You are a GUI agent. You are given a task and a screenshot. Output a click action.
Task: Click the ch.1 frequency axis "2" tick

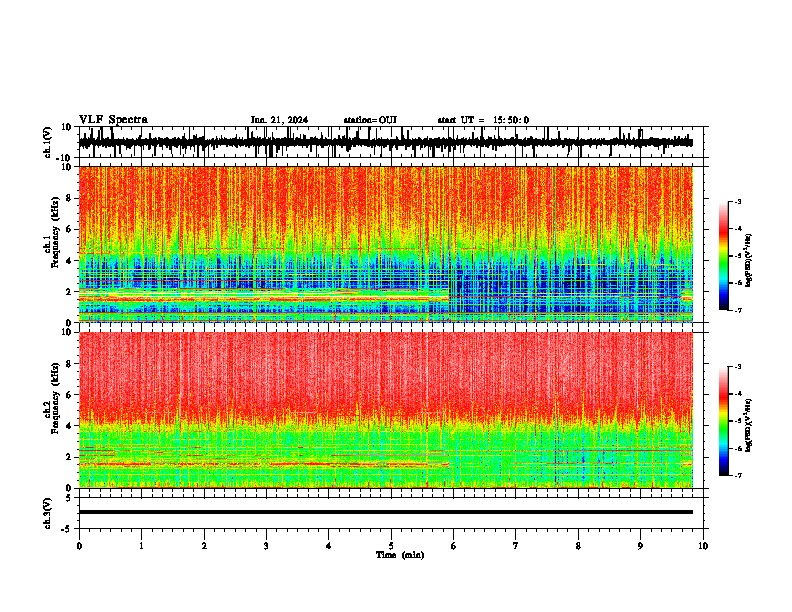click(x=69, y=292)
